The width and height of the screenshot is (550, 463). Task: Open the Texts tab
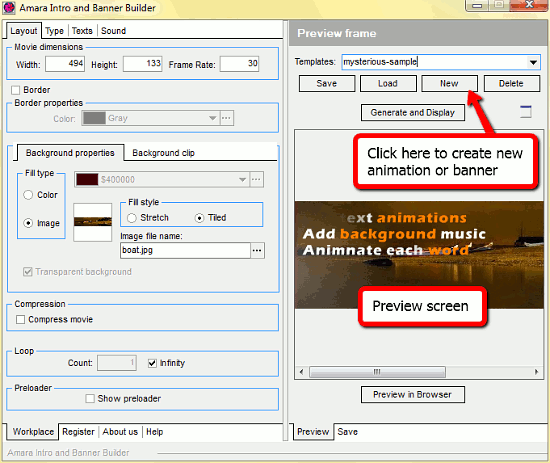82,31
